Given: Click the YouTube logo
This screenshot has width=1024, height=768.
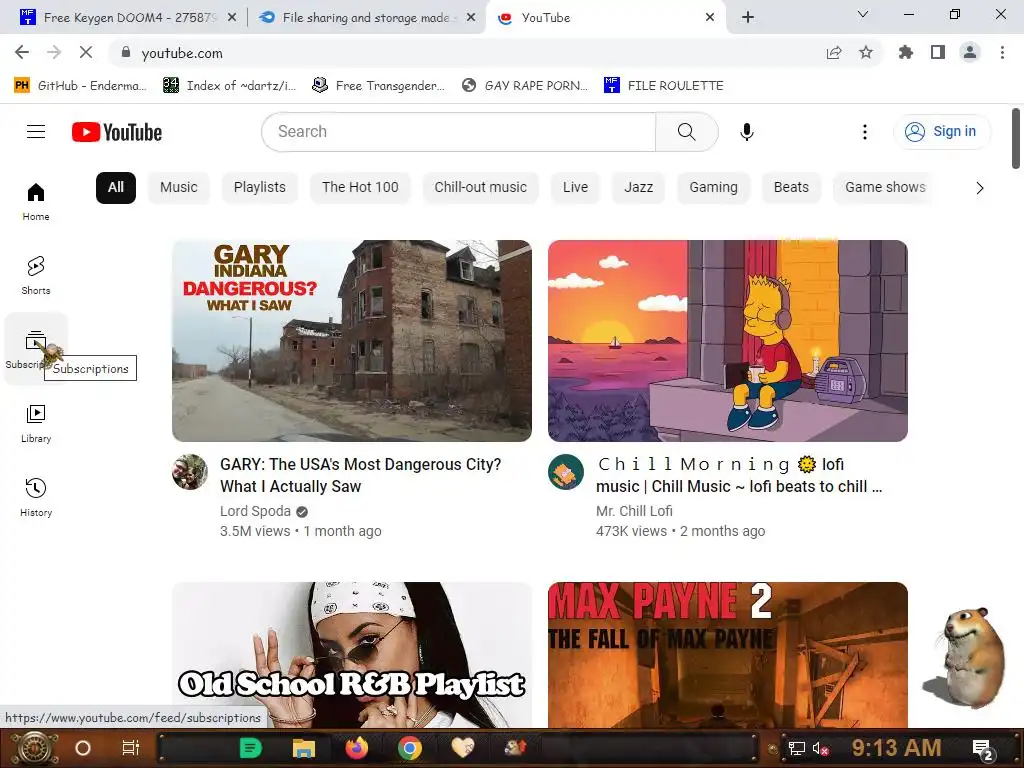Looking at the screenshot, I should coord(117,132).
